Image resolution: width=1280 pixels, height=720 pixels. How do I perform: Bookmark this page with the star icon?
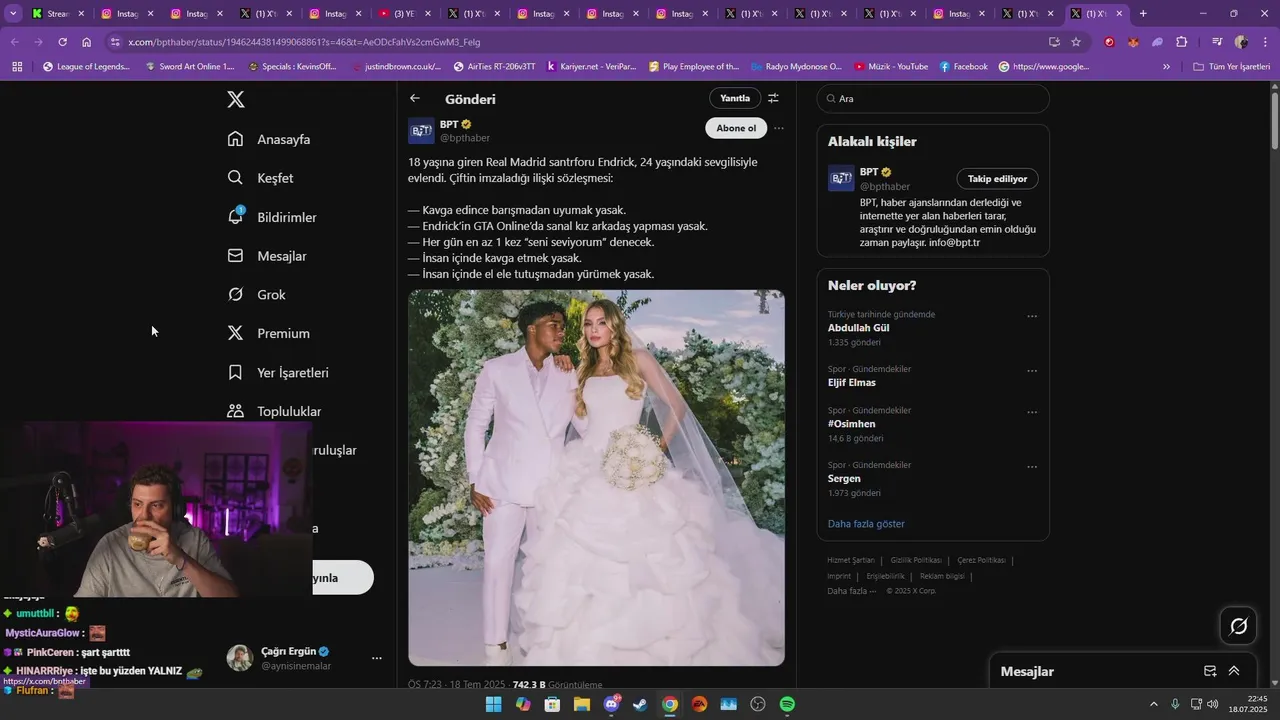[1076, 42]
